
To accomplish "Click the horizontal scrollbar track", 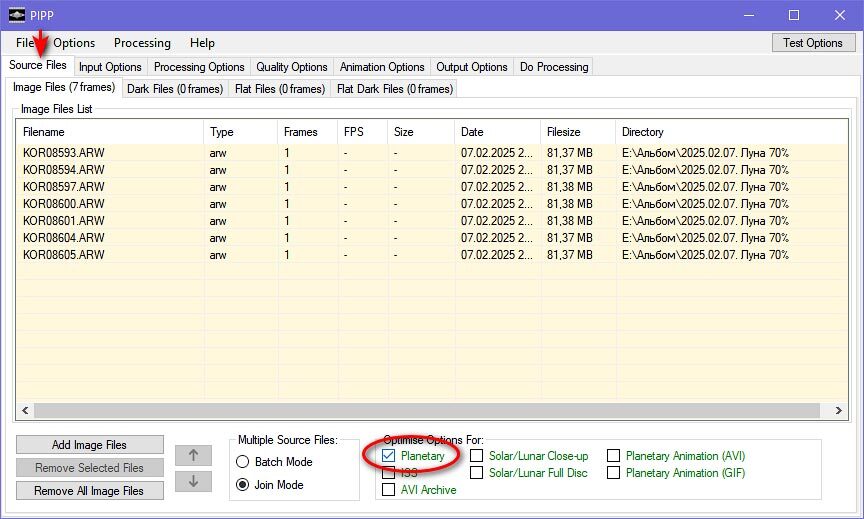I will click(x=426, y=410).
